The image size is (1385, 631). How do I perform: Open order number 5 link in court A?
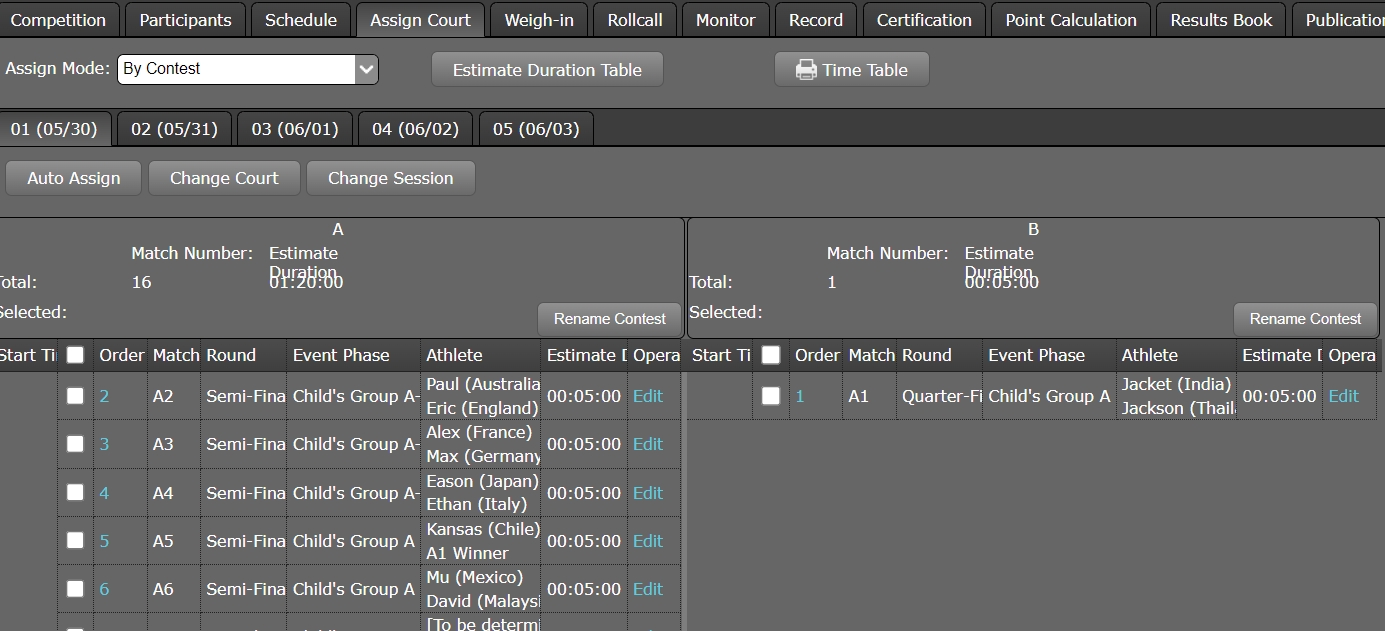click(x=104, y=541)
